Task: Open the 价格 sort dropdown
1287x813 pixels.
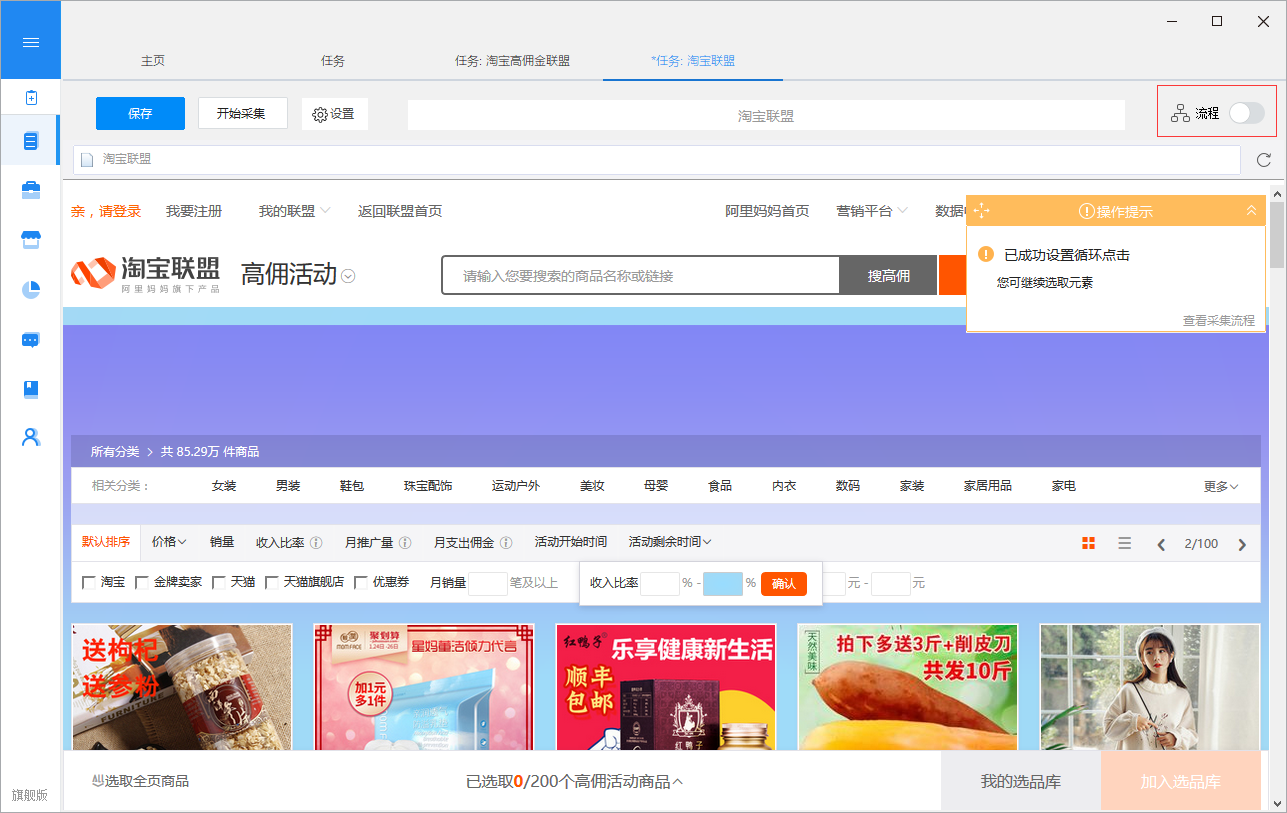Action: pyautogui.click(x=169, y=542)
